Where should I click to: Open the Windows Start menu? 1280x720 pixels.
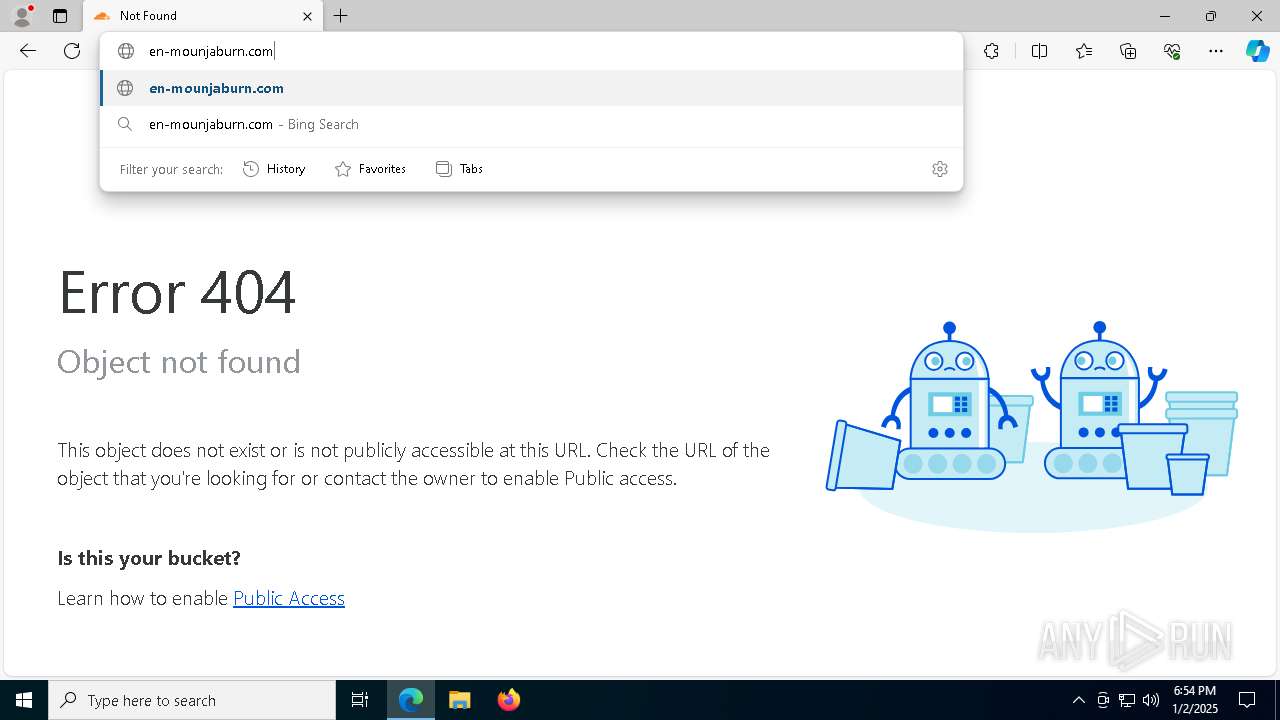tap(24, 700)
